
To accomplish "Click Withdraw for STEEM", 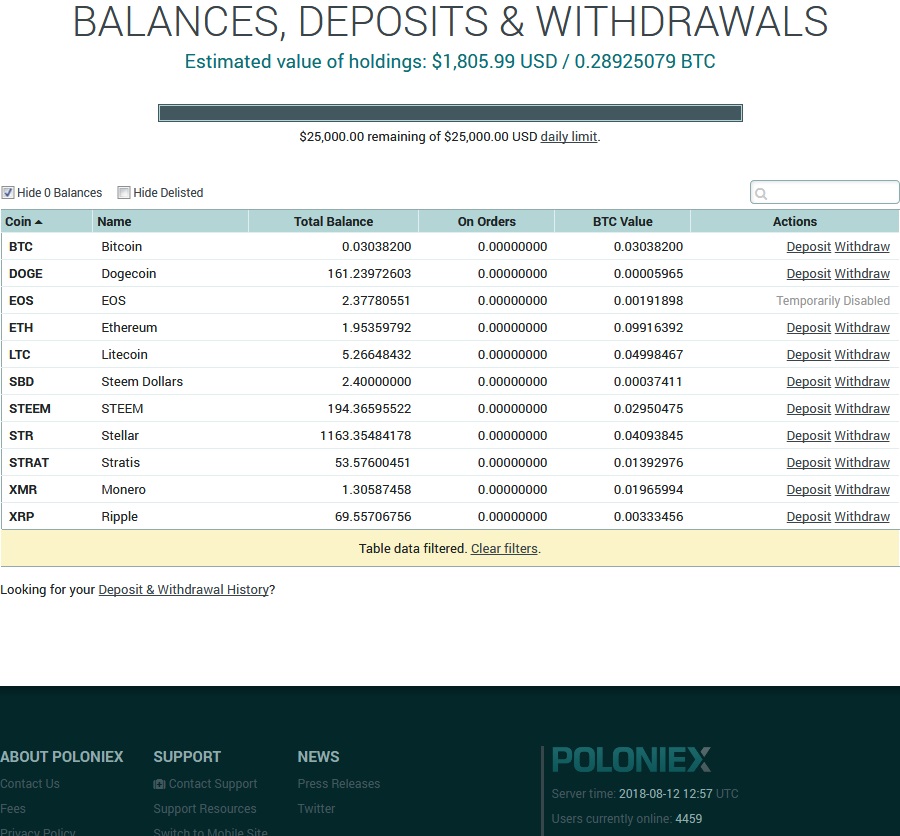I will pos(862,409).
